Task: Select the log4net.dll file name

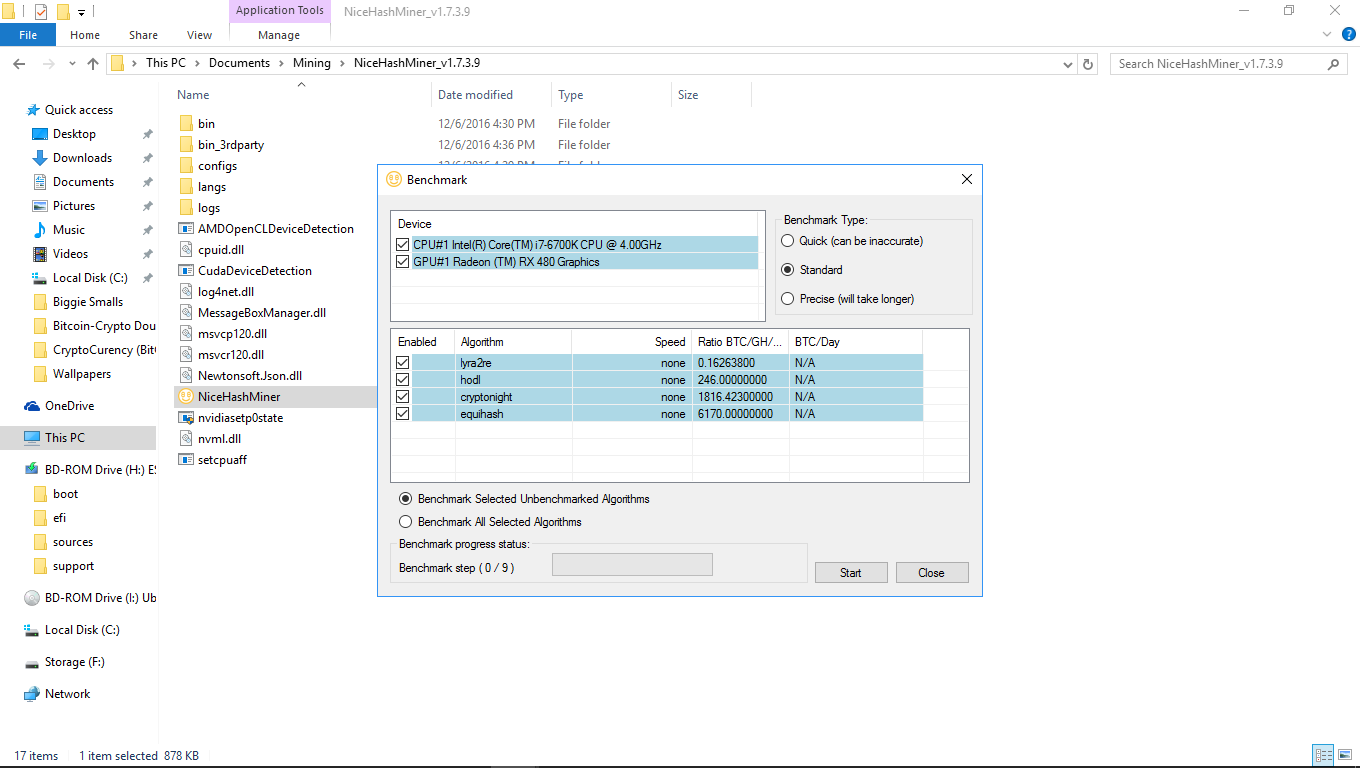Action: tap(226, 292)
